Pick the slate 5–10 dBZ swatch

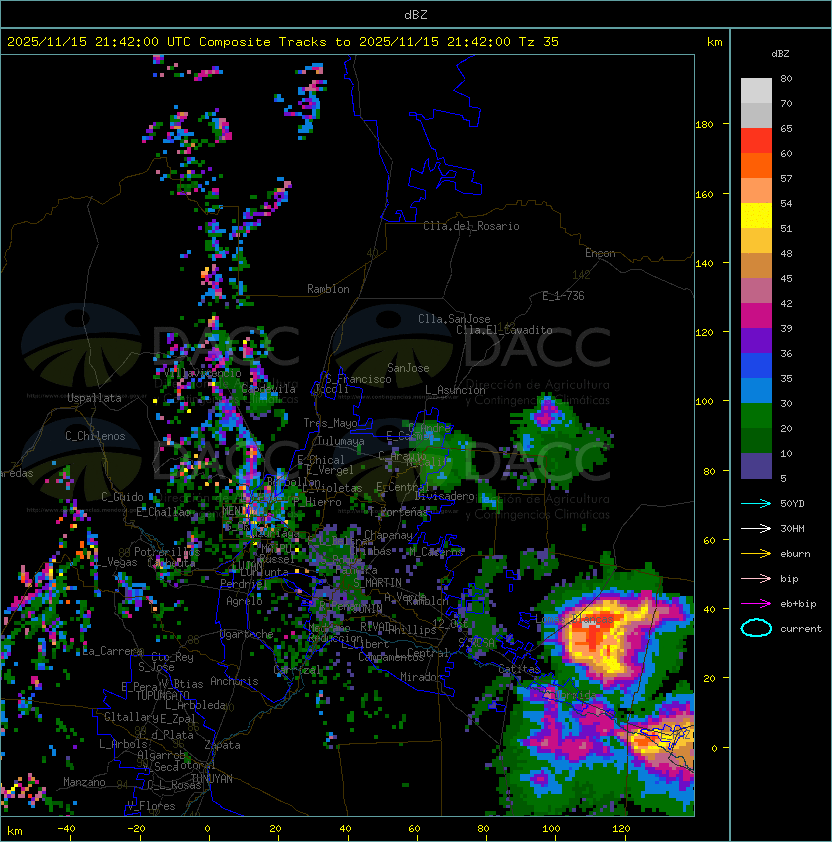click(x=756, y=466)
